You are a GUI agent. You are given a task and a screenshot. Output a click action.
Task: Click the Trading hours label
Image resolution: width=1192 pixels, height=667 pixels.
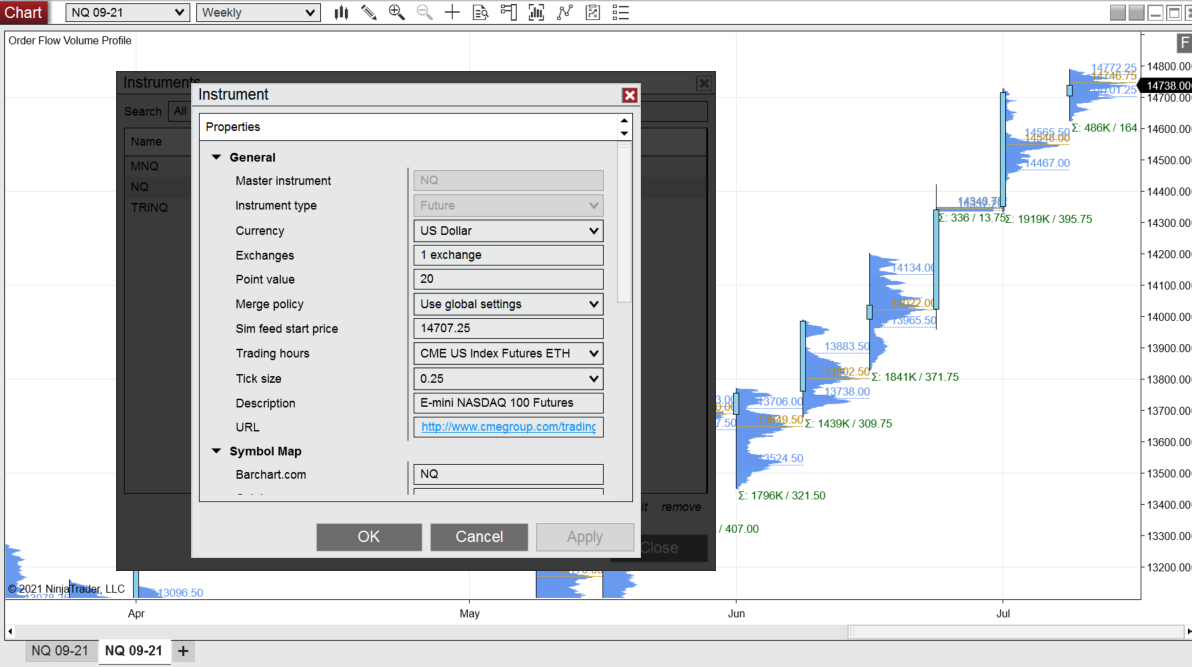(272, 354)
